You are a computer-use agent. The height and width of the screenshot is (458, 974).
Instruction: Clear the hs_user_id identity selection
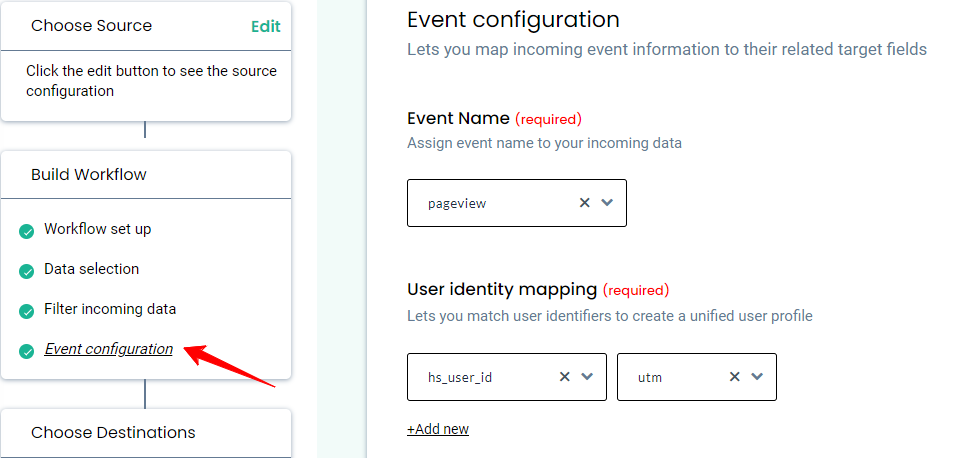tap(564, 377)
